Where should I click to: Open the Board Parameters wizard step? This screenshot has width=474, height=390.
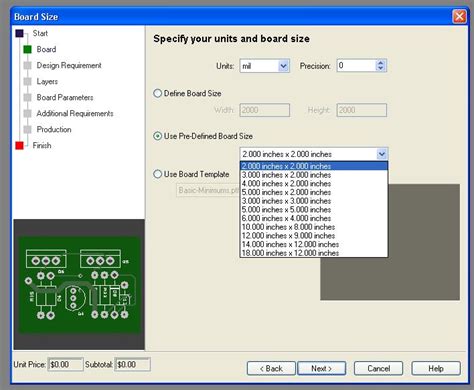[65, 97]
